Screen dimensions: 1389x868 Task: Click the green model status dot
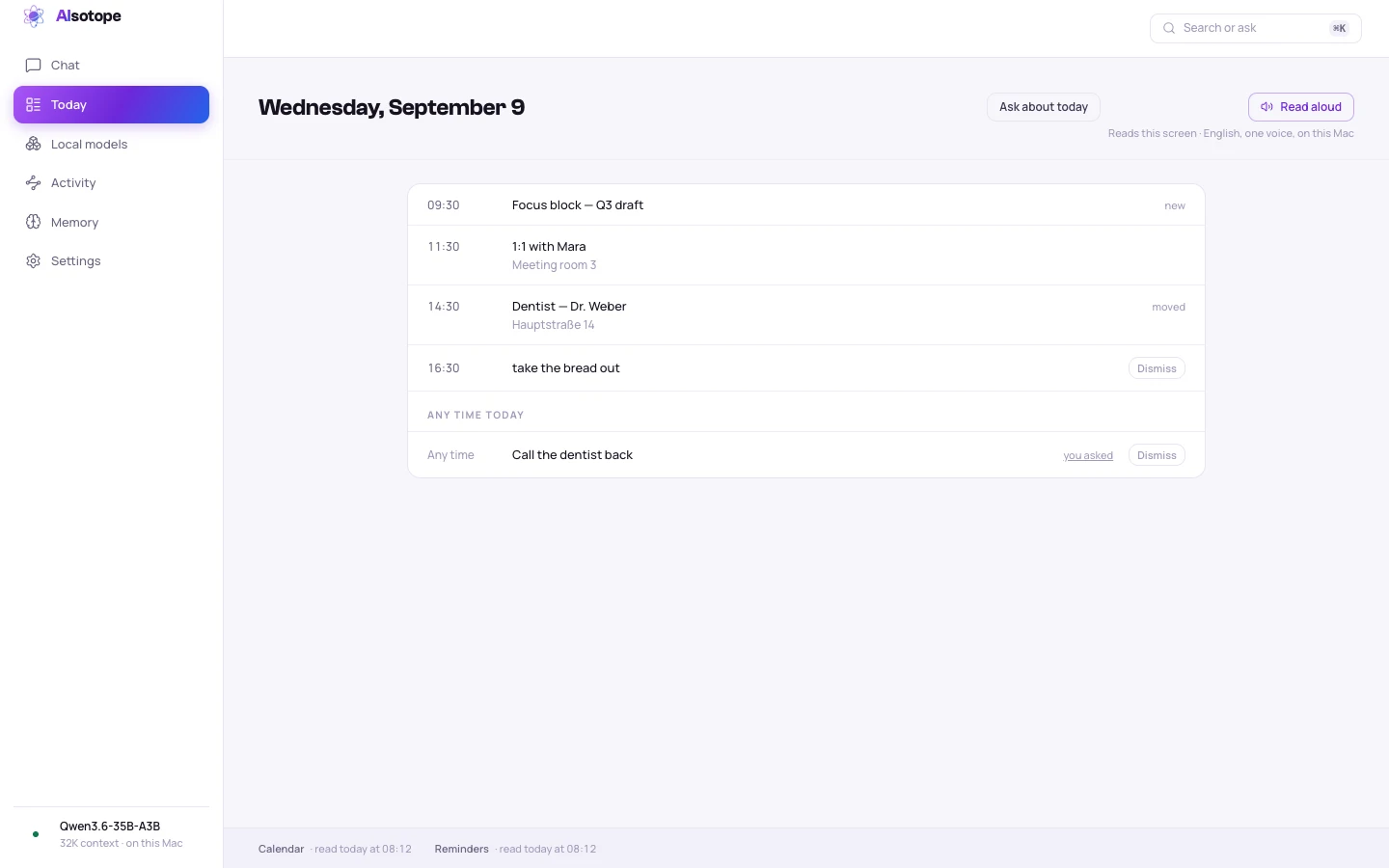pos(36,834)
